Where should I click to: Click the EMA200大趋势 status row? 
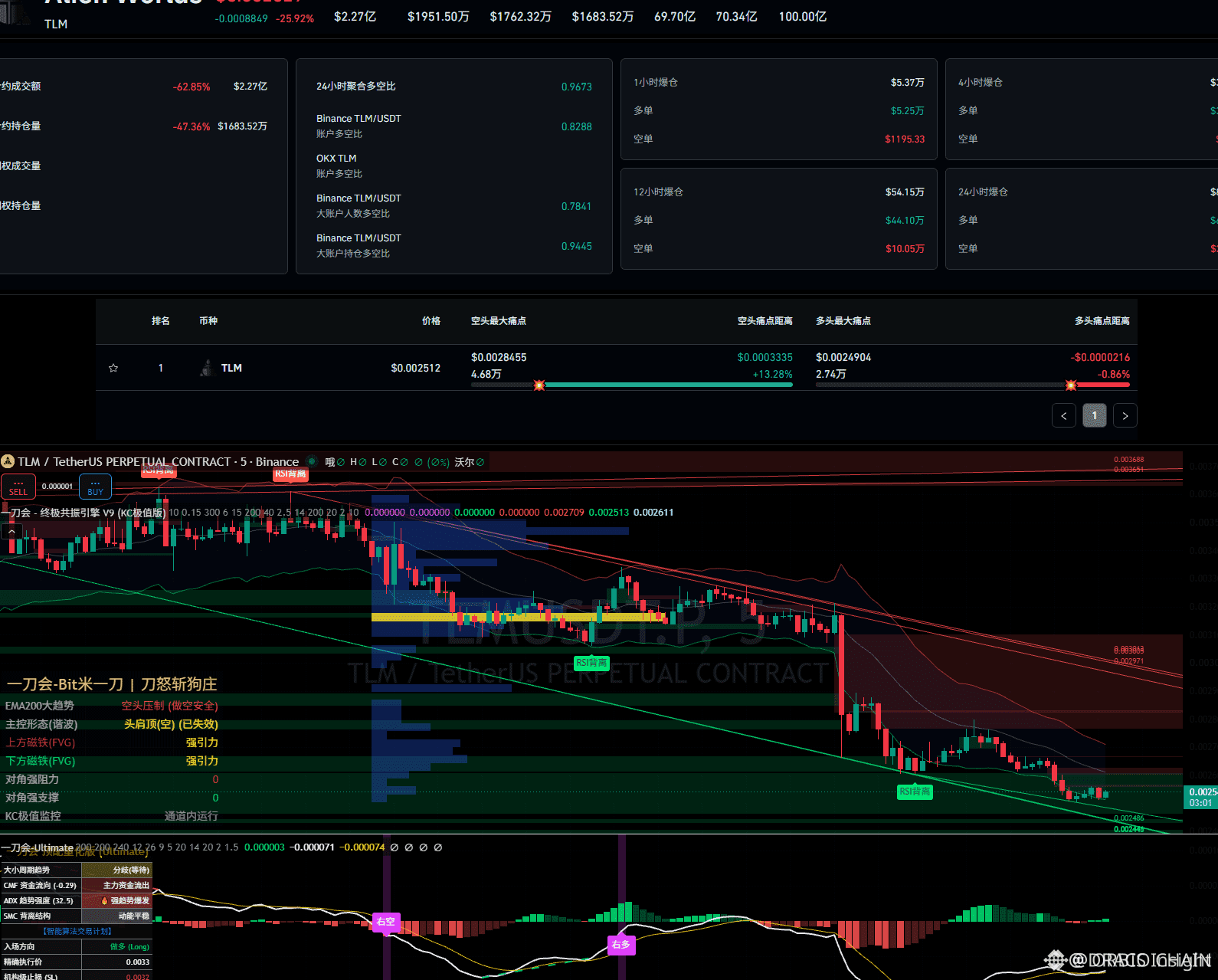click(112, 706)
